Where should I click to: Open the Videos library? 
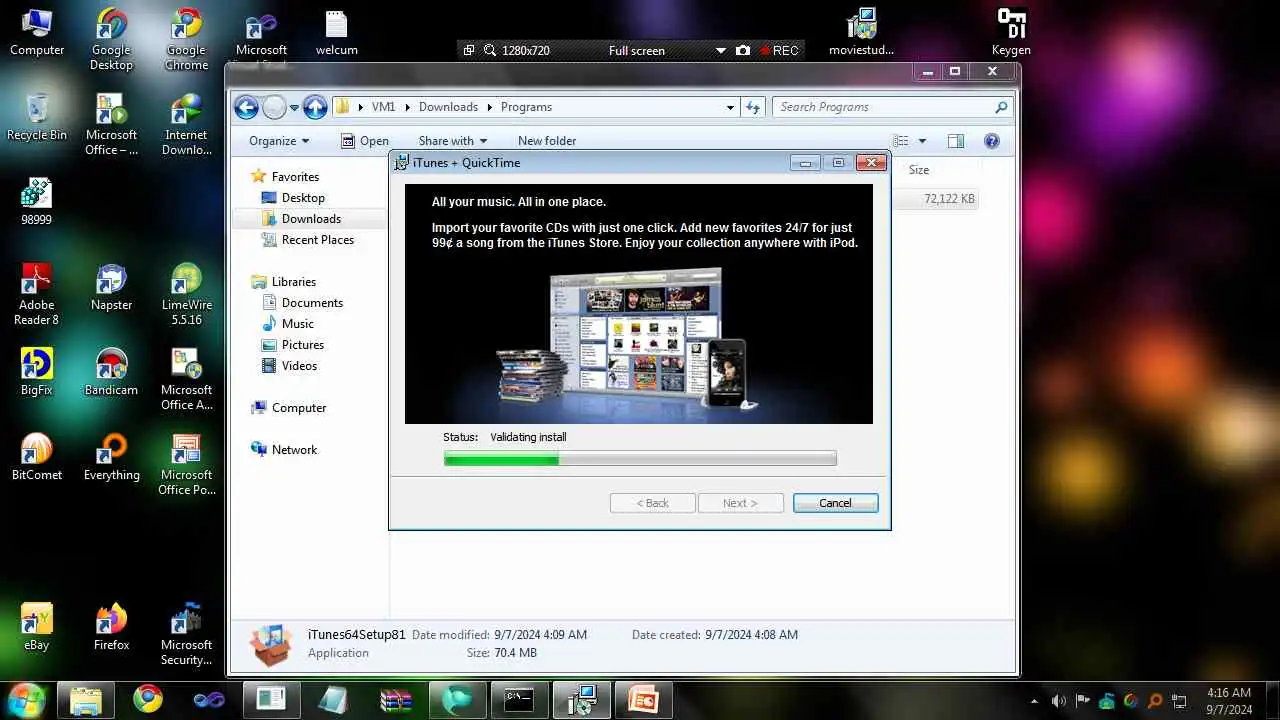pyautogui.click(x=289, y=366)
